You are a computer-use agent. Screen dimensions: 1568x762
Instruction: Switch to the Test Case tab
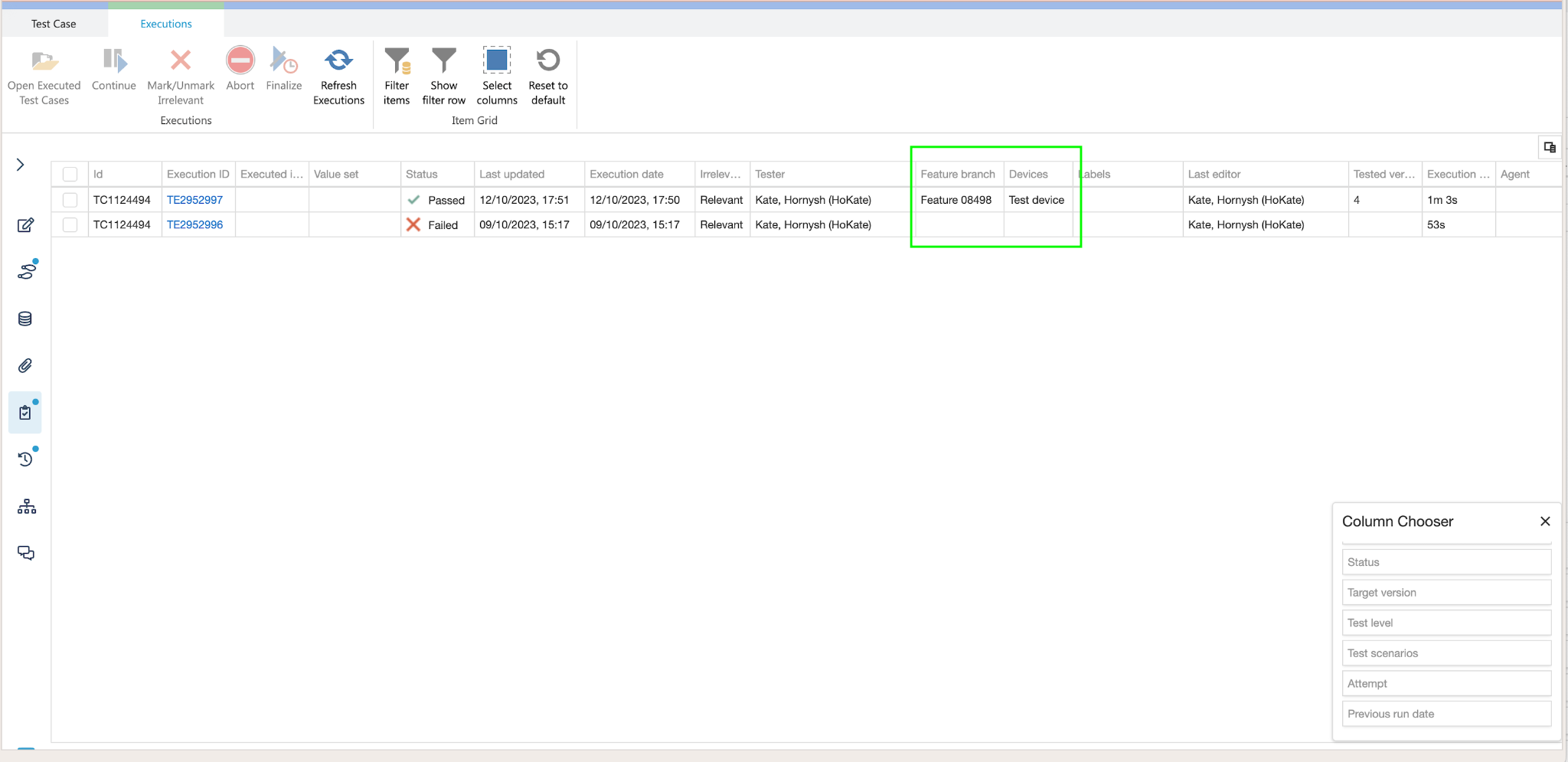coord(54,24)
